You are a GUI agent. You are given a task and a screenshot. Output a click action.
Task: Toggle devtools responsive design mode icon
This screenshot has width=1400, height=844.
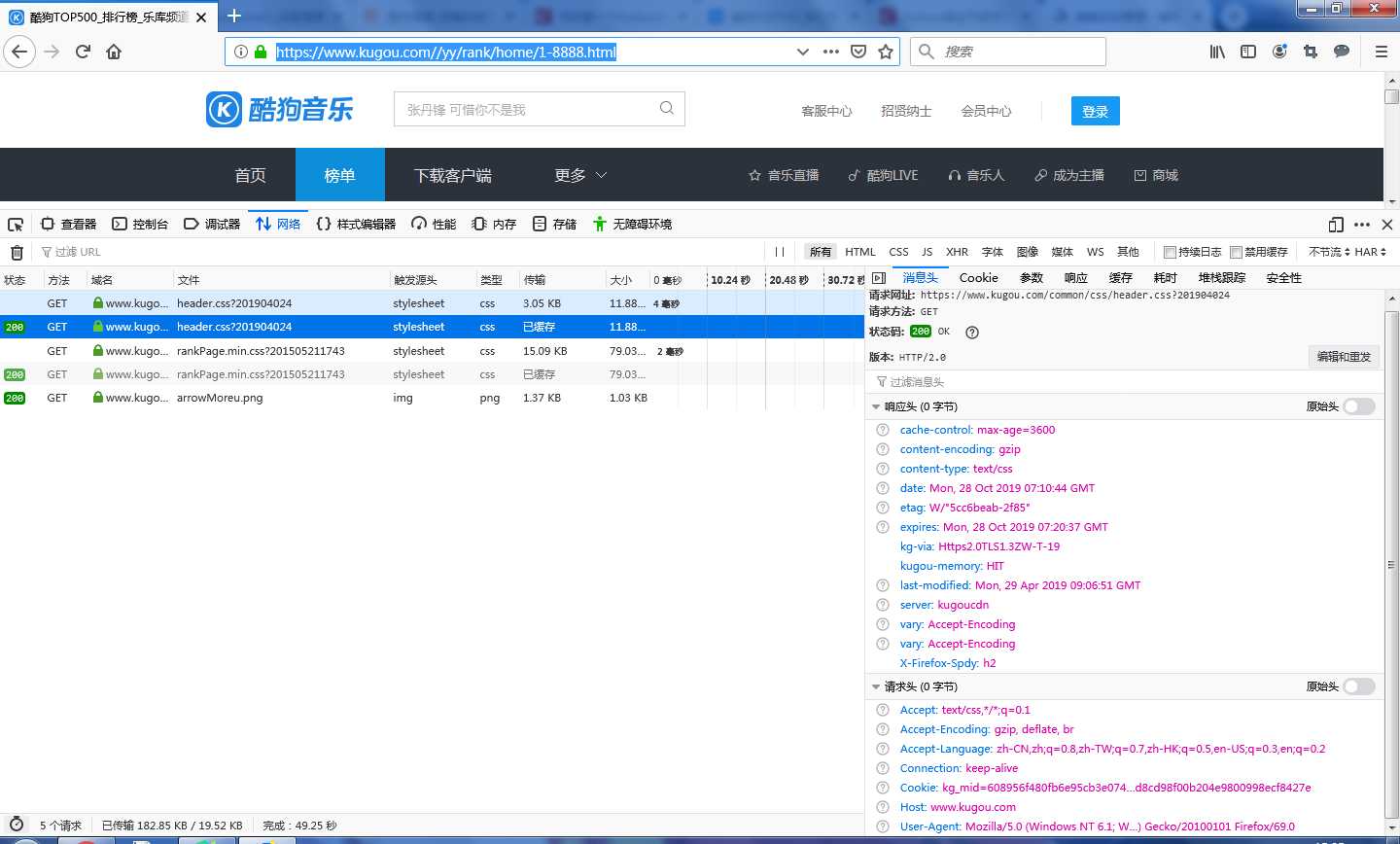pyautogui.click(x=1336, y=225)
